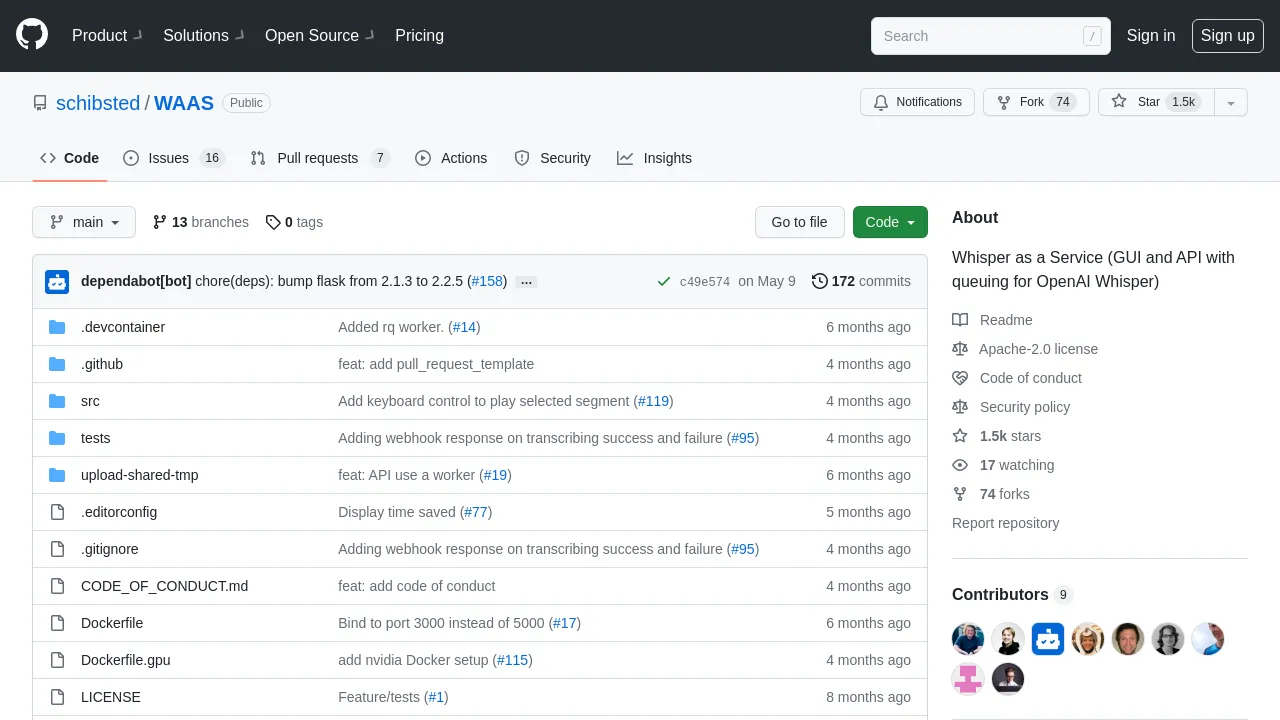Open pull request #158 link
The width and height of the screenshot is (1280, 720).
tap(489, 281)
